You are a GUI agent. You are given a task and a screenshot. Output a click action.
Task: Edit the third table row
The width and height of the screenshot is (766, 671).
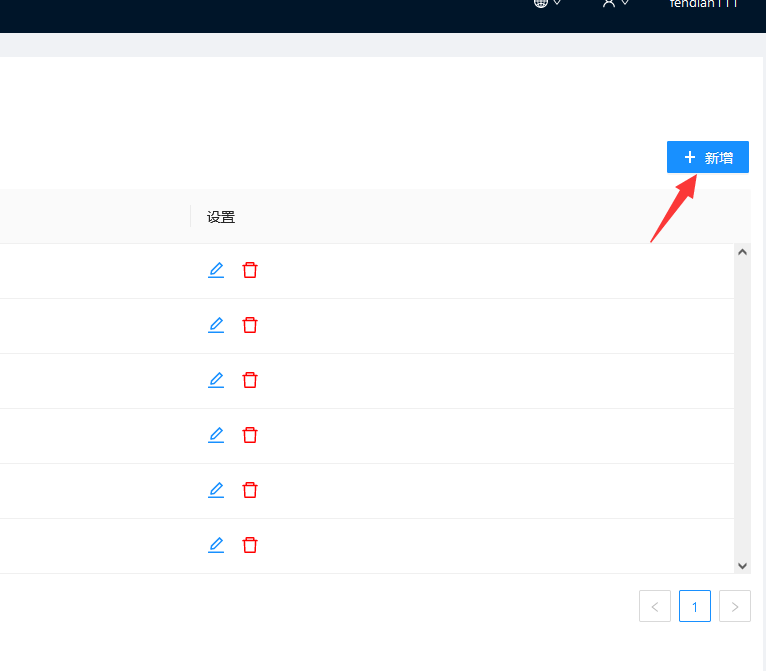click(216, 380)
